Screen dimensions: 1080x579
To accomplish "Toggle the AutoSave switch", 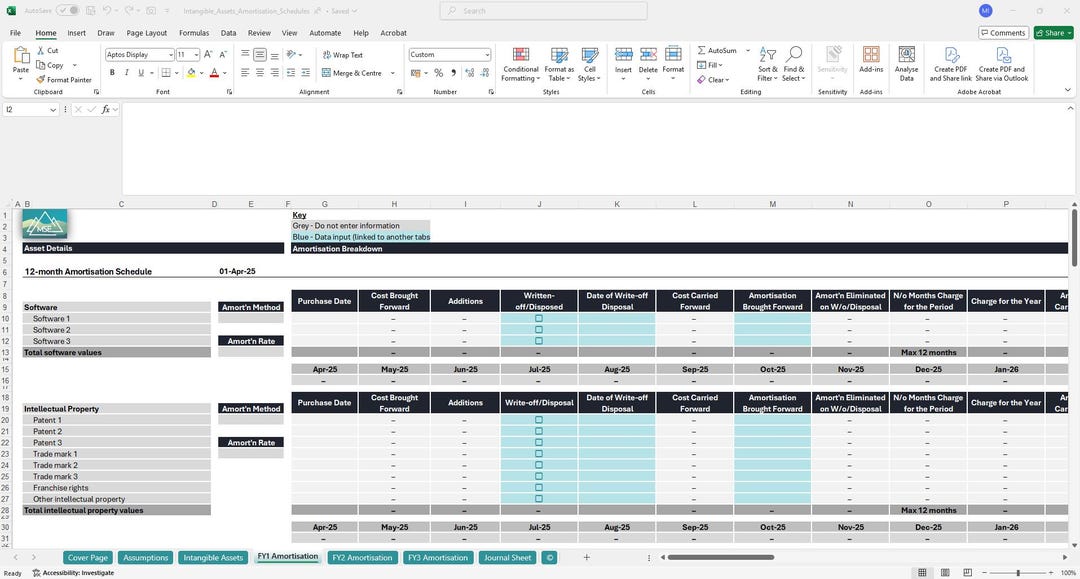I will [x=68, y=10].
